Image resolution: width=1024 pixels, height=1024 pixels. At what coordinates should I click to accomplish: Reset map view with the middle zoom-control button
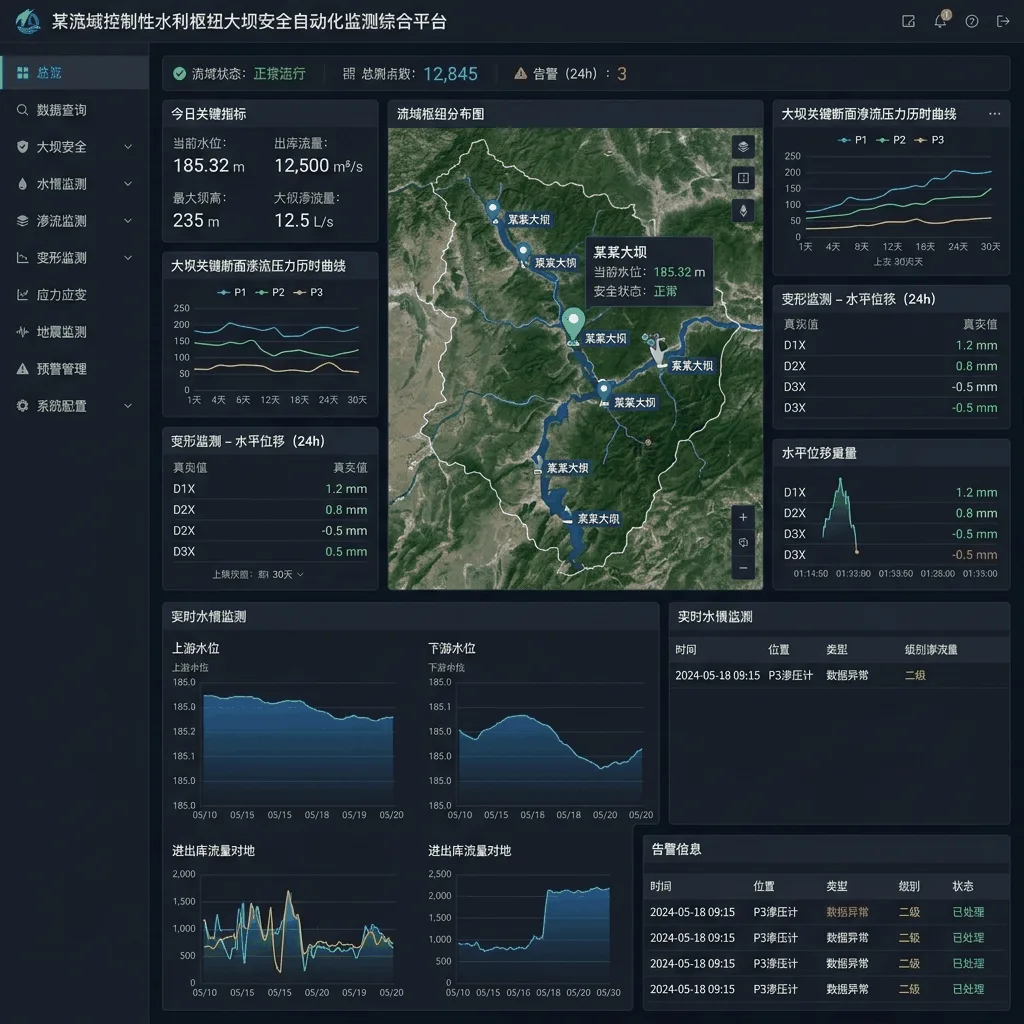click(743, 543)
